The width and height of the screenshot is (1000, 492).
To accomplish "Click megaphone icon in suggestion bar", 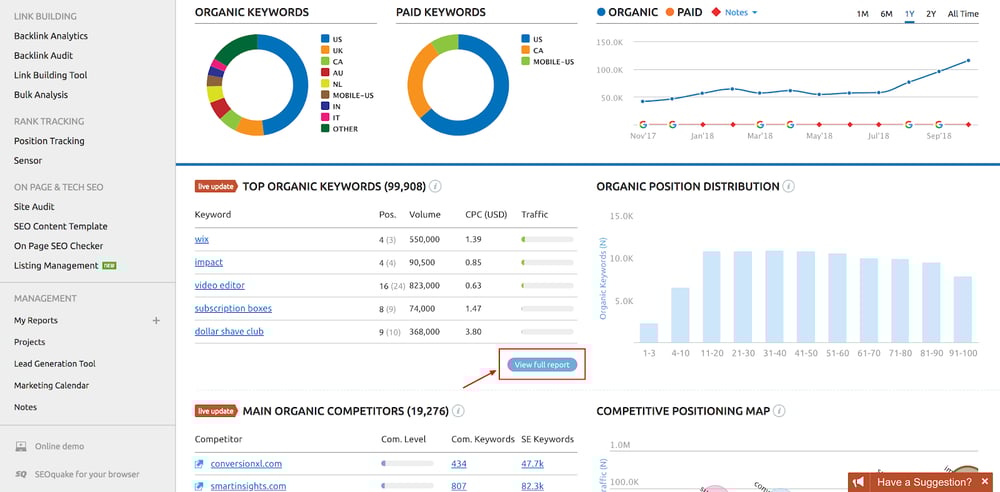I will coord(859,482).
